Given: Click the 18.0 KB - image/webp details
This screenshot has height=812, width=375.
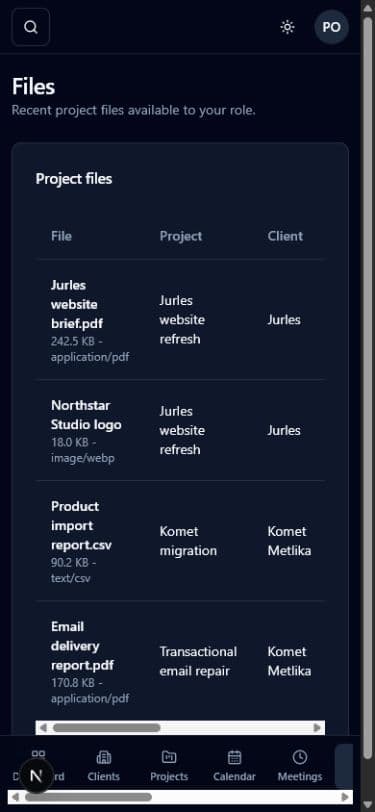Looking at the screenshot, I should click(82, 451).
